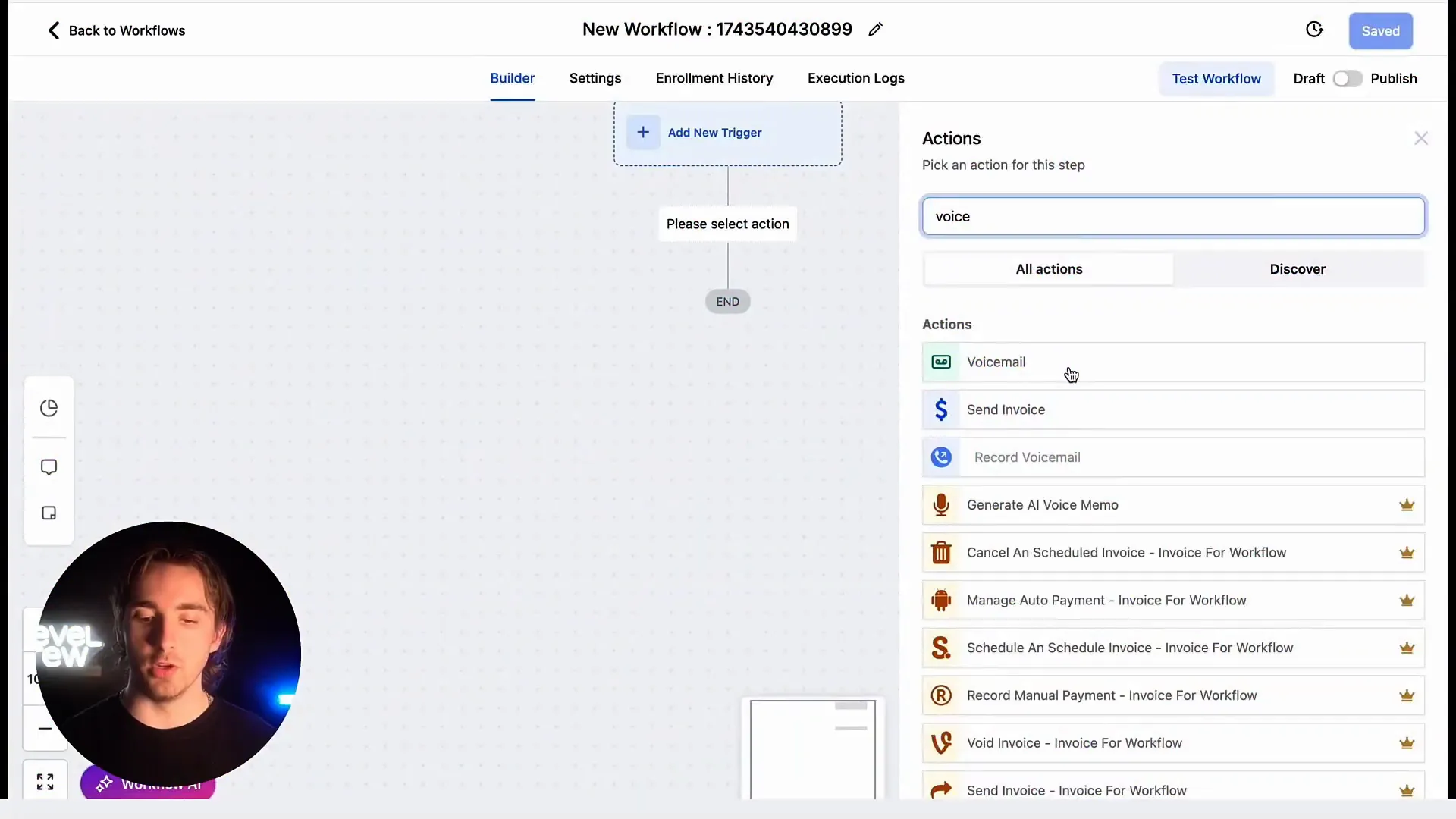1456x819 pixels.
Task: Click the canvas minimap thumbnail
Action: [812, 749]
